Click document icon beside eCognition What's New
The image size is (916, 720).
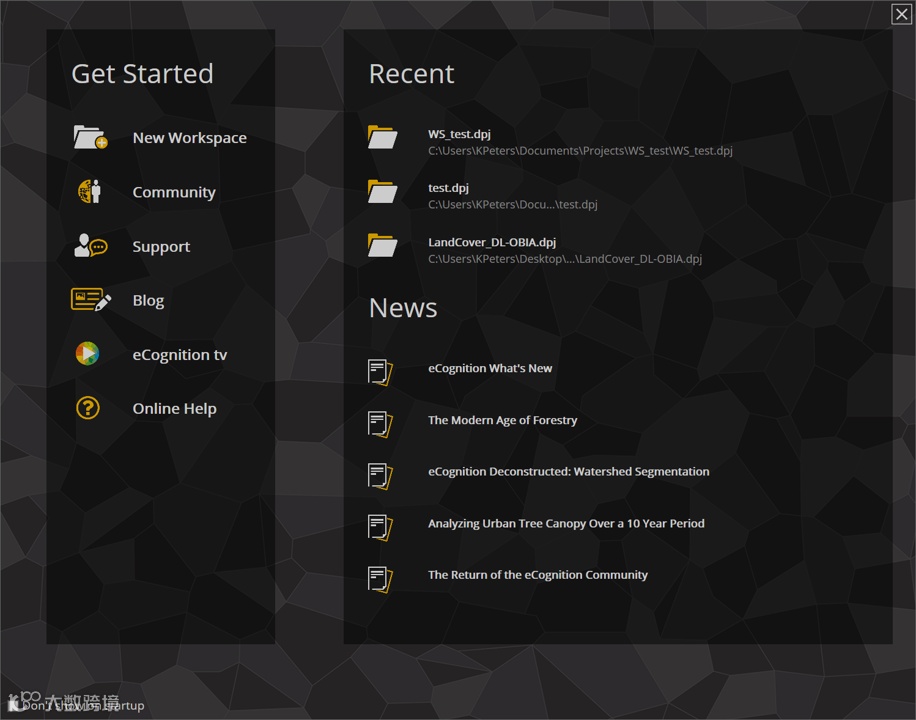[x=380, y=372]
